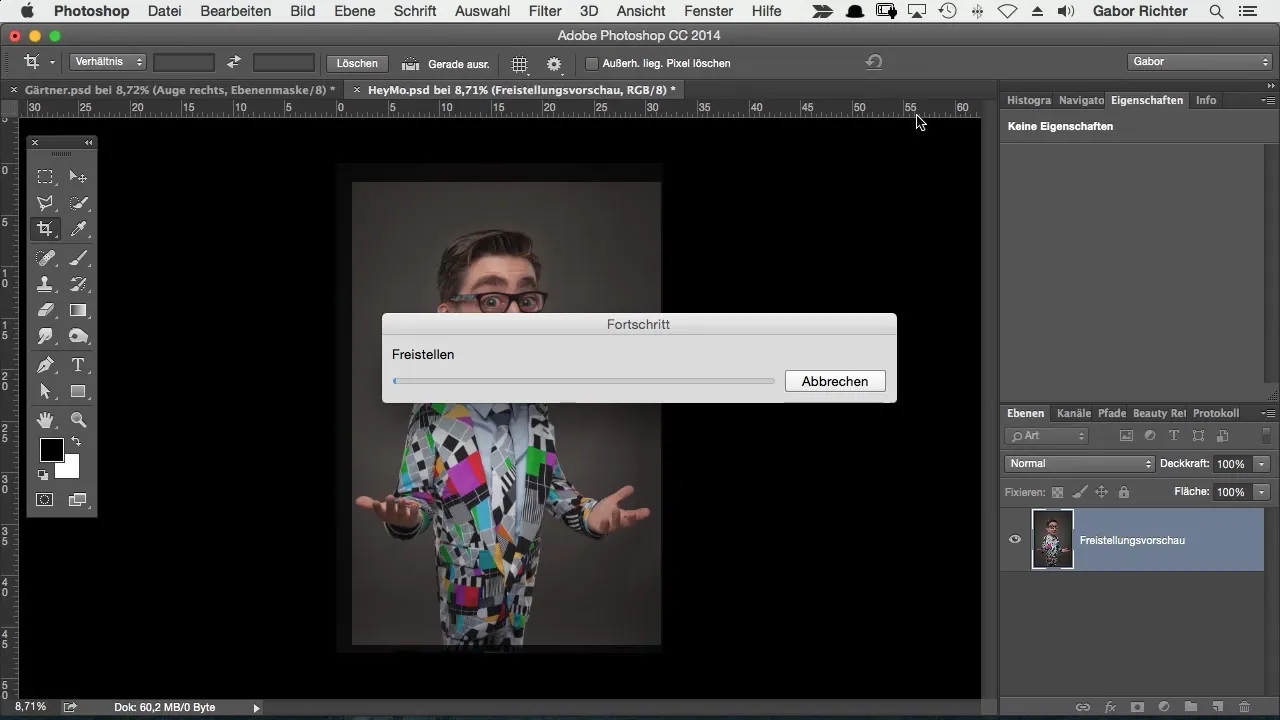
Task: Switch to Gärtner.psd document tab
Action: [x=178, y=90]
